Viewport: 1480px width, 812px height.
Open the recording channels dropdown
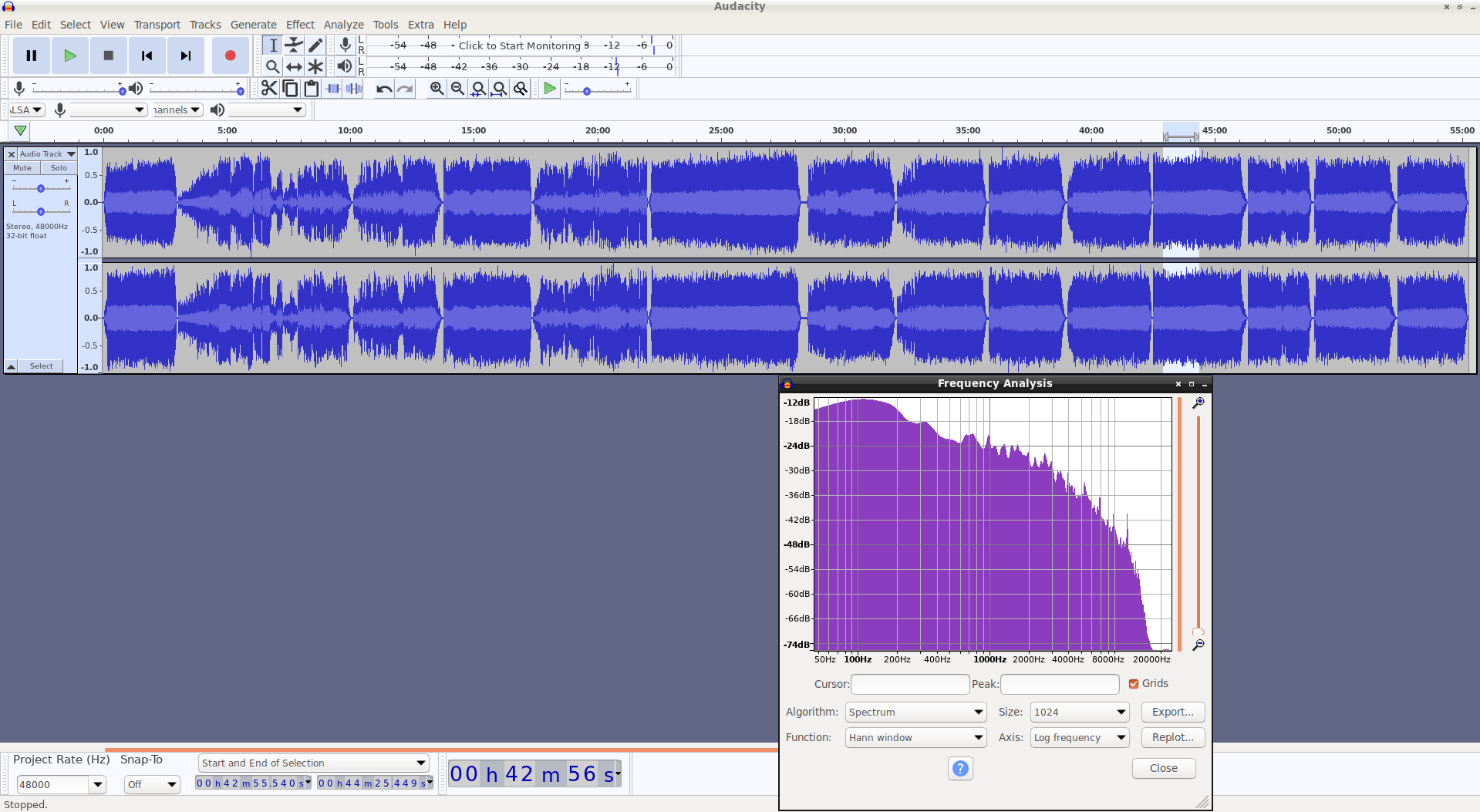coord(177,110)
